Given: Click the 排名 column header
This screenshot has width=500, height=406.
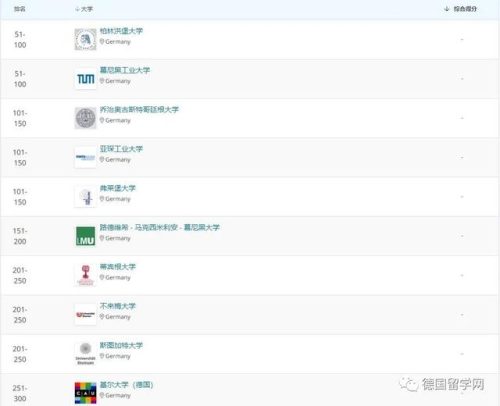Looking at the screenshot, I should [19, 9].
